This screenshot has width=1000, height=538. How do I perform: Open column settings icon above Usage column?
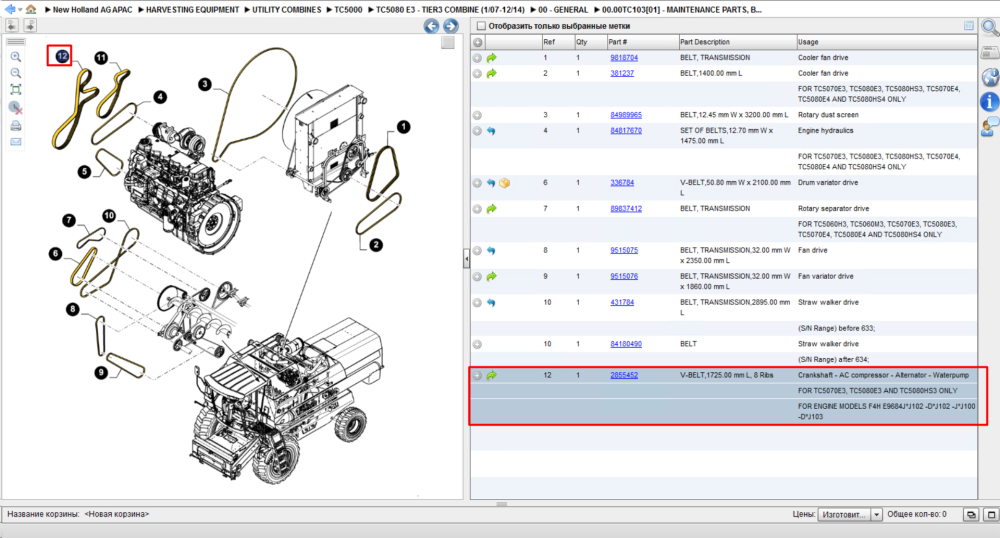969,25
